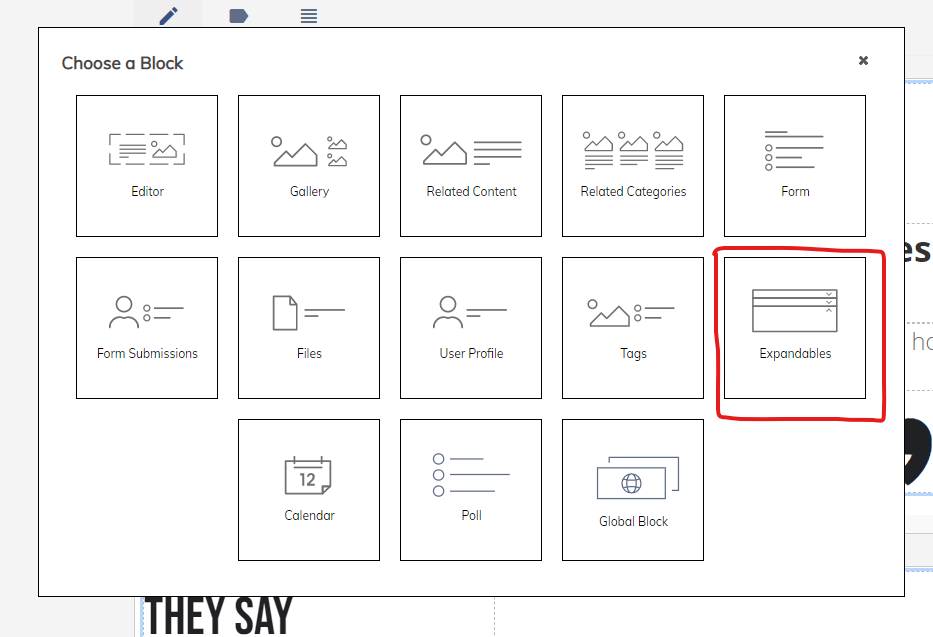Click the "Expandables" text label
The image size is (933, 637).
[795, 353]
